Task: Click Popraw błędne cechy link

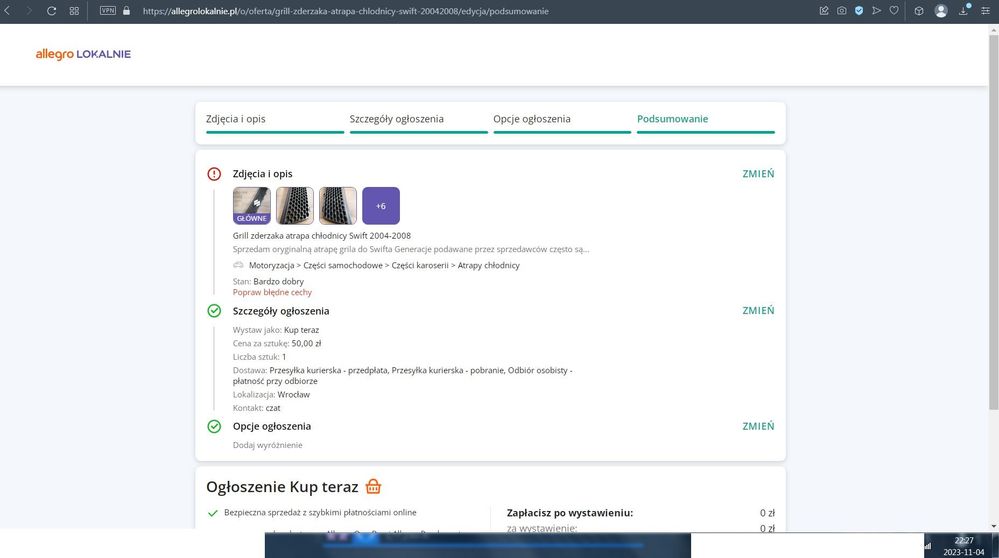Action: [272, 292]
